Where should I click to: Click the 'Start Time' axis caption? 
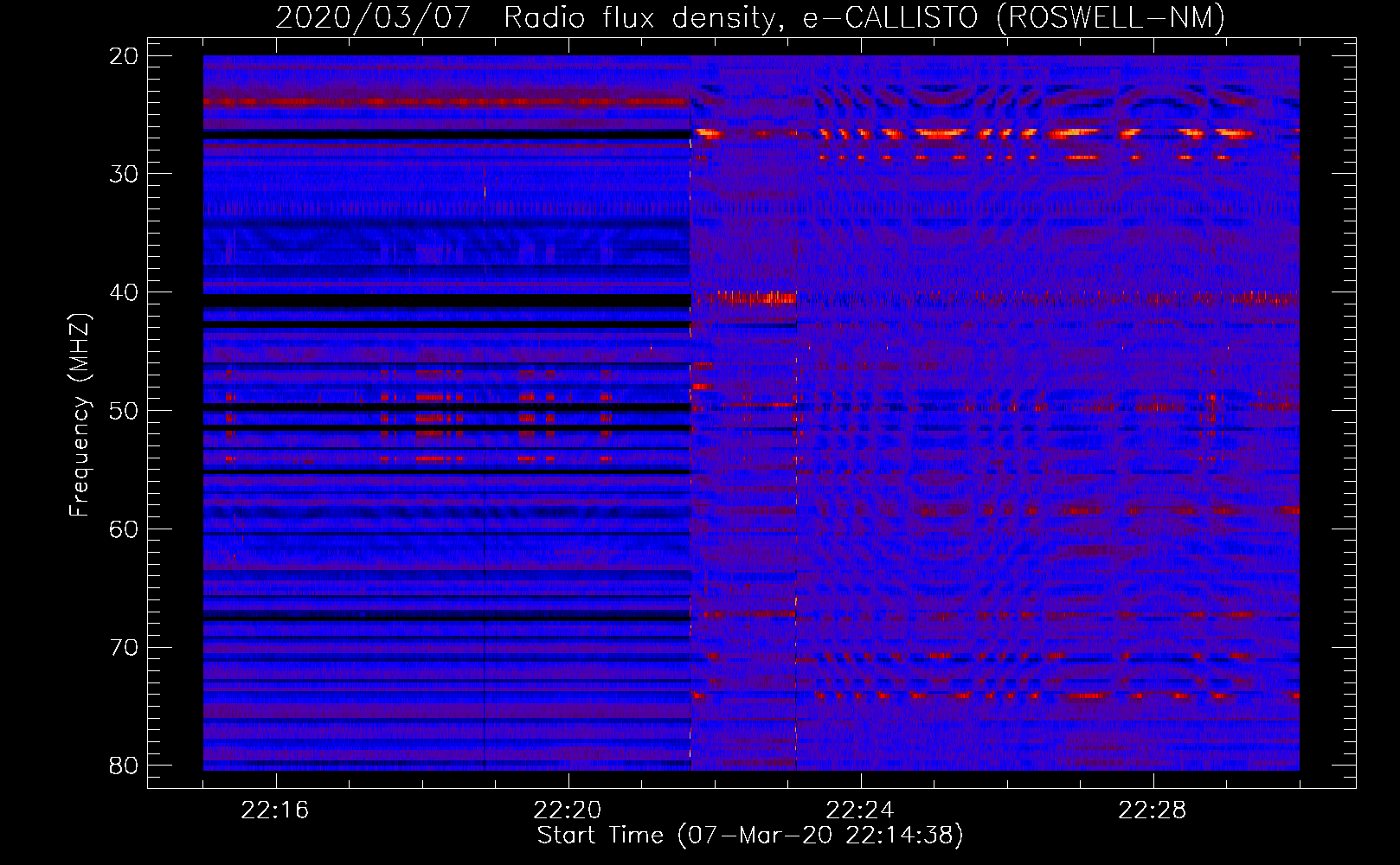[750, 835]
